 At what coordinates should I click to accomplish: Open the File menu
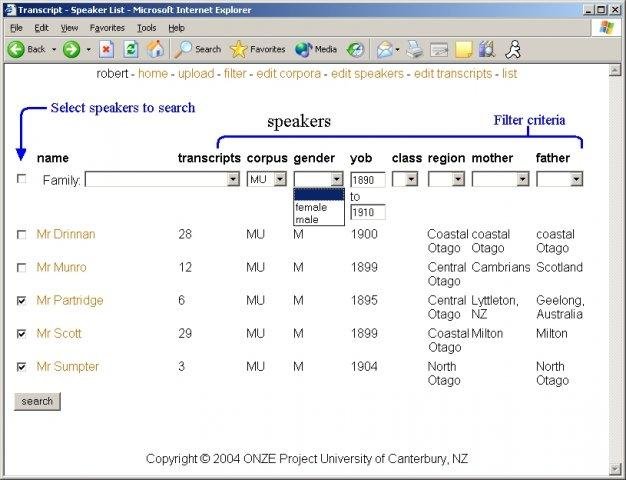(16, 28)
